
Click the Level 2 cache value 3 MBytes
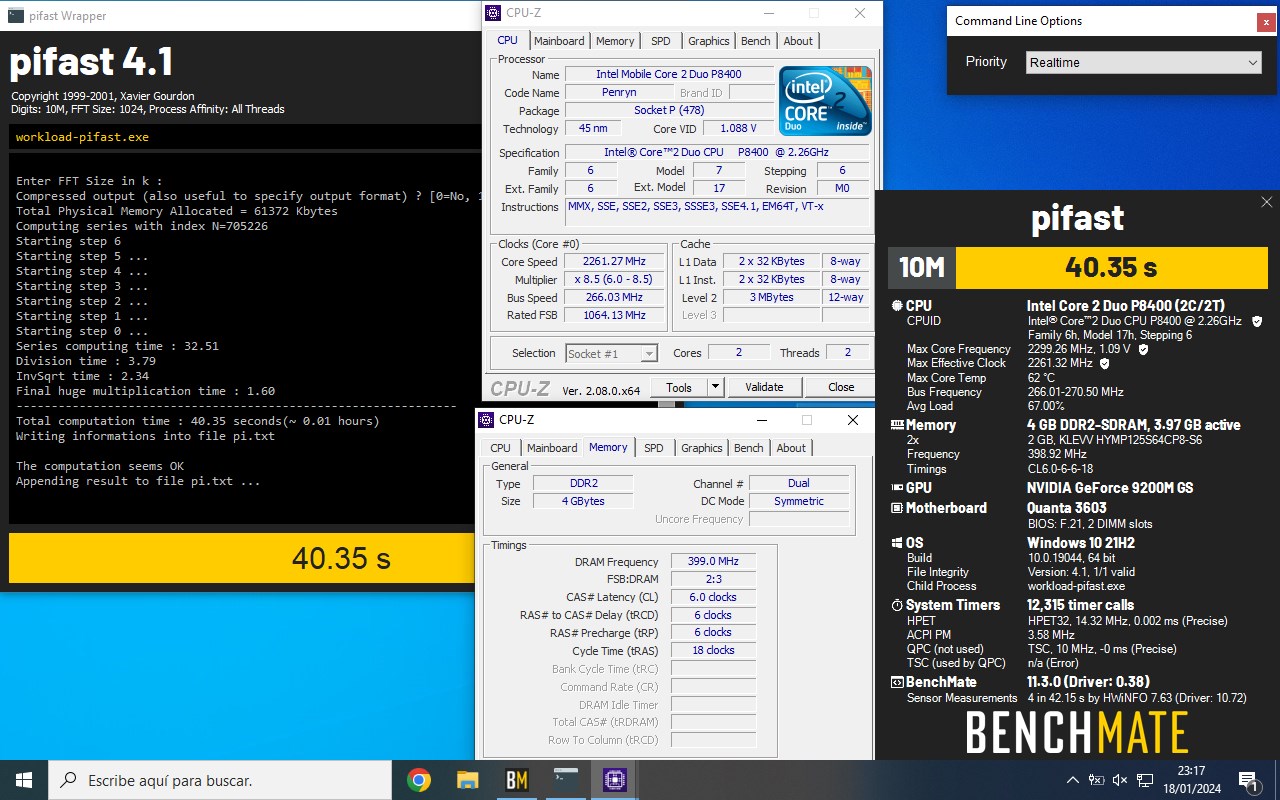[771, 297]
